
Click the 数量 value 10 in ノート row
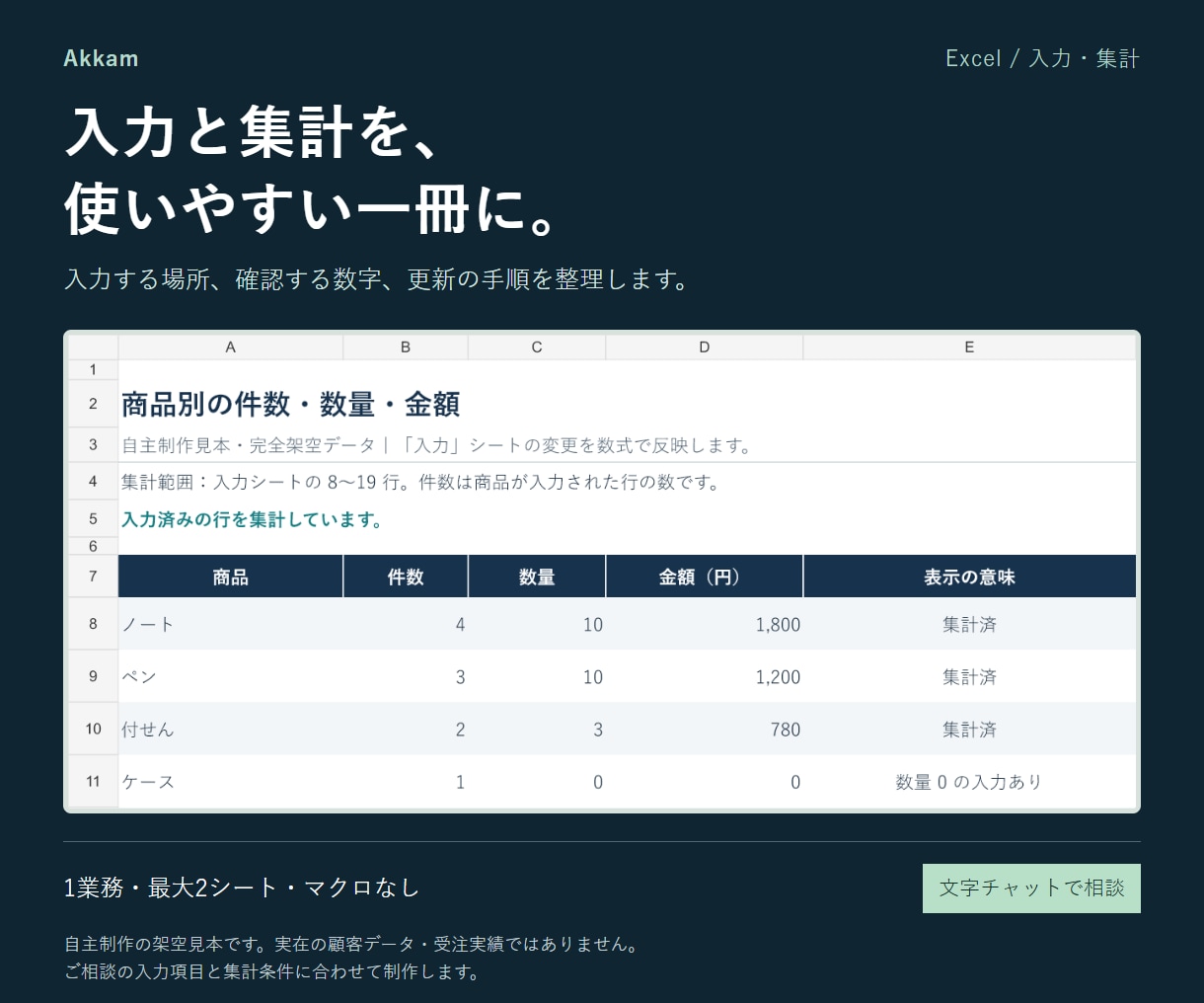pyautogui.click(x=537, y=624)
